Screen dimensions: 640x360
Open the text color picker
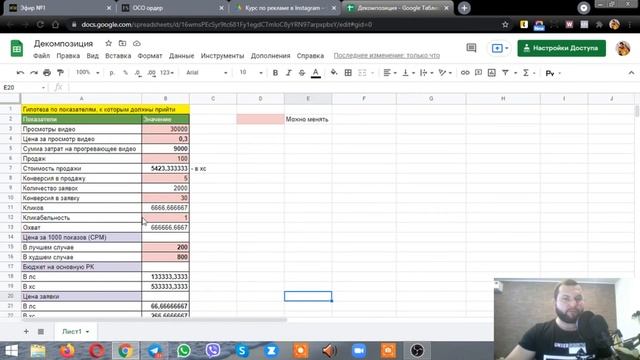316,73
